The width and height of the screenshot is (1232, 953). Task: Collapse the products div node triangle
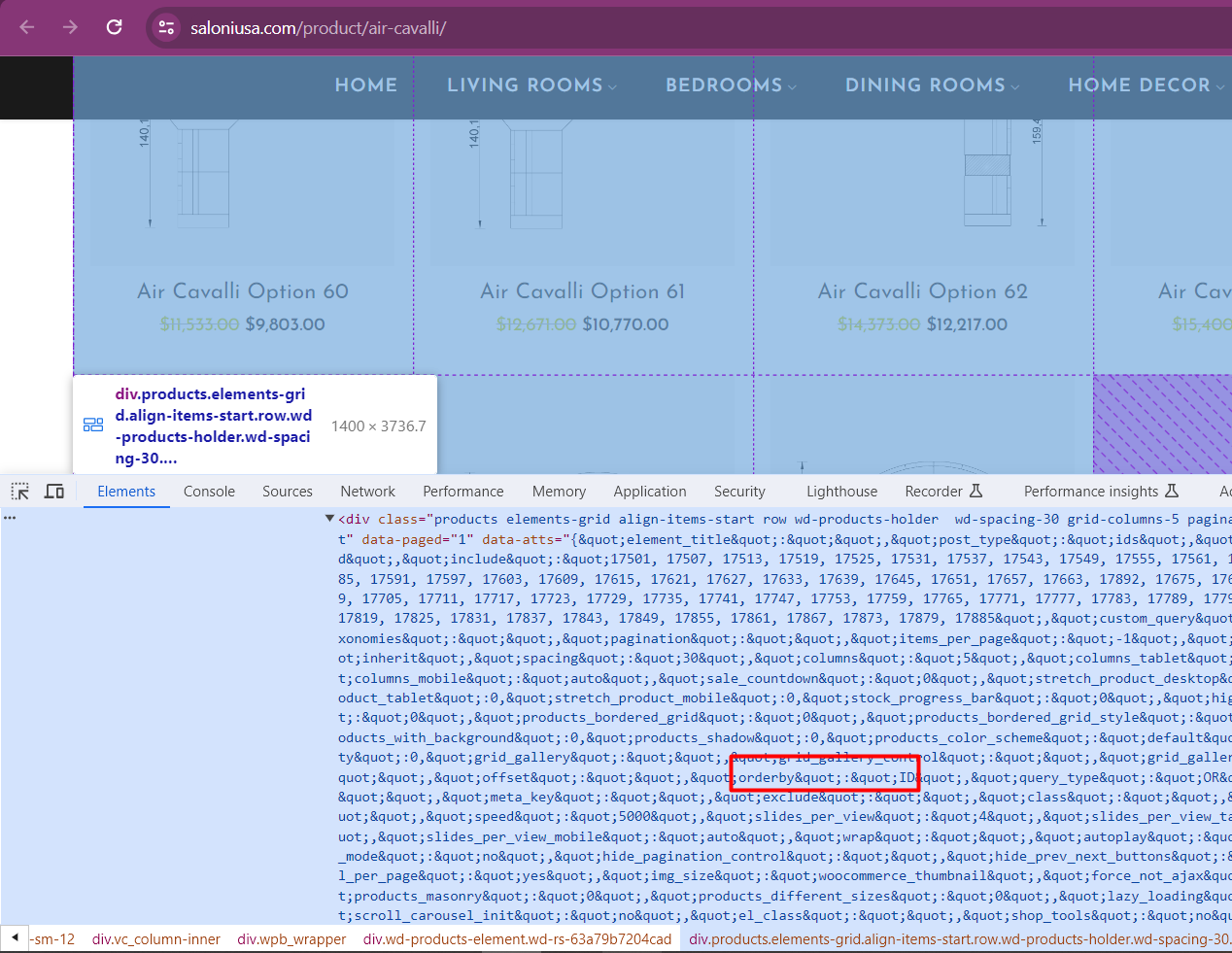tap(329, 519)
